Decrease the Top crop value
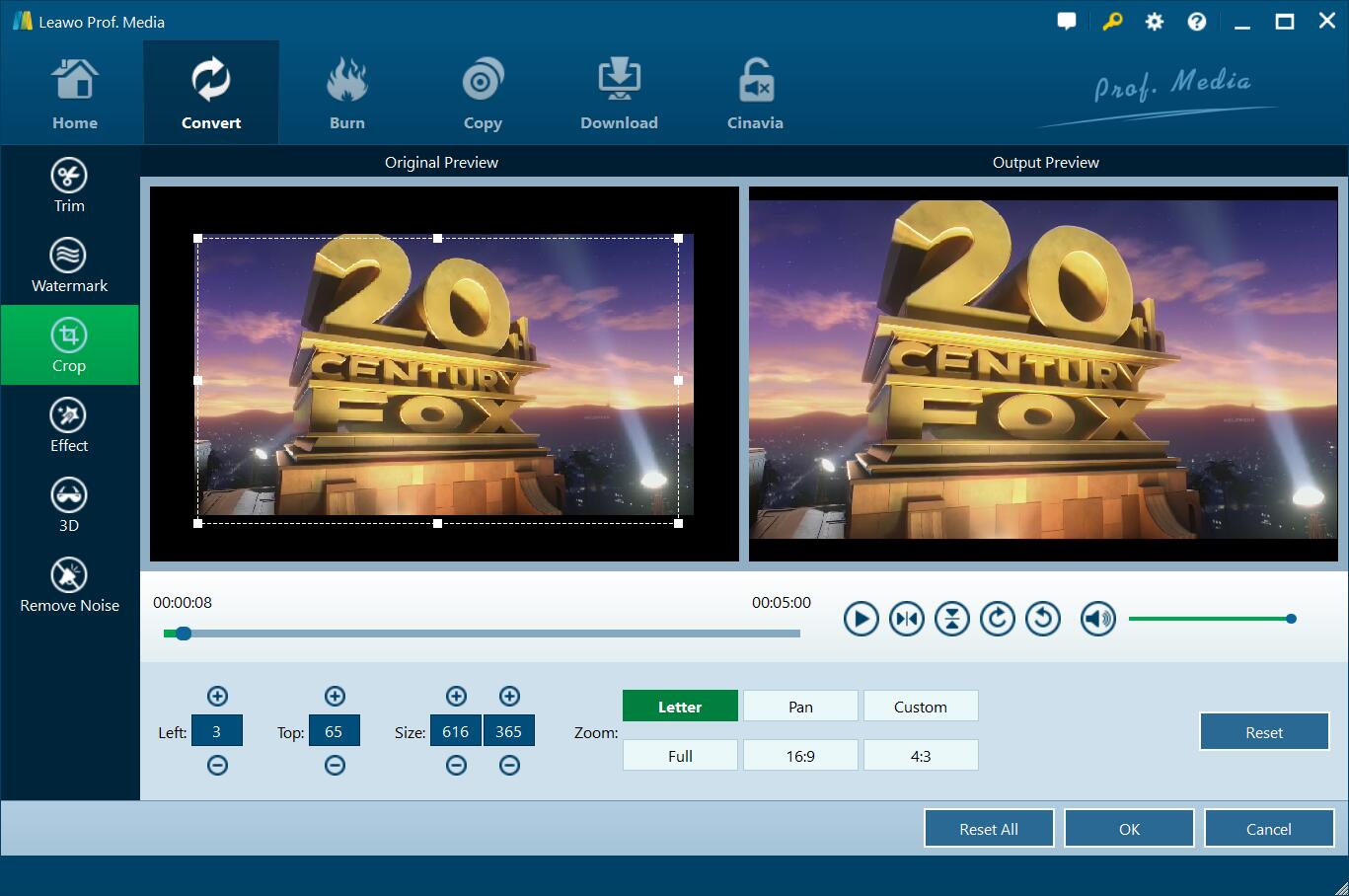The height and width of the screenshot is (896, 1349). 335,766
